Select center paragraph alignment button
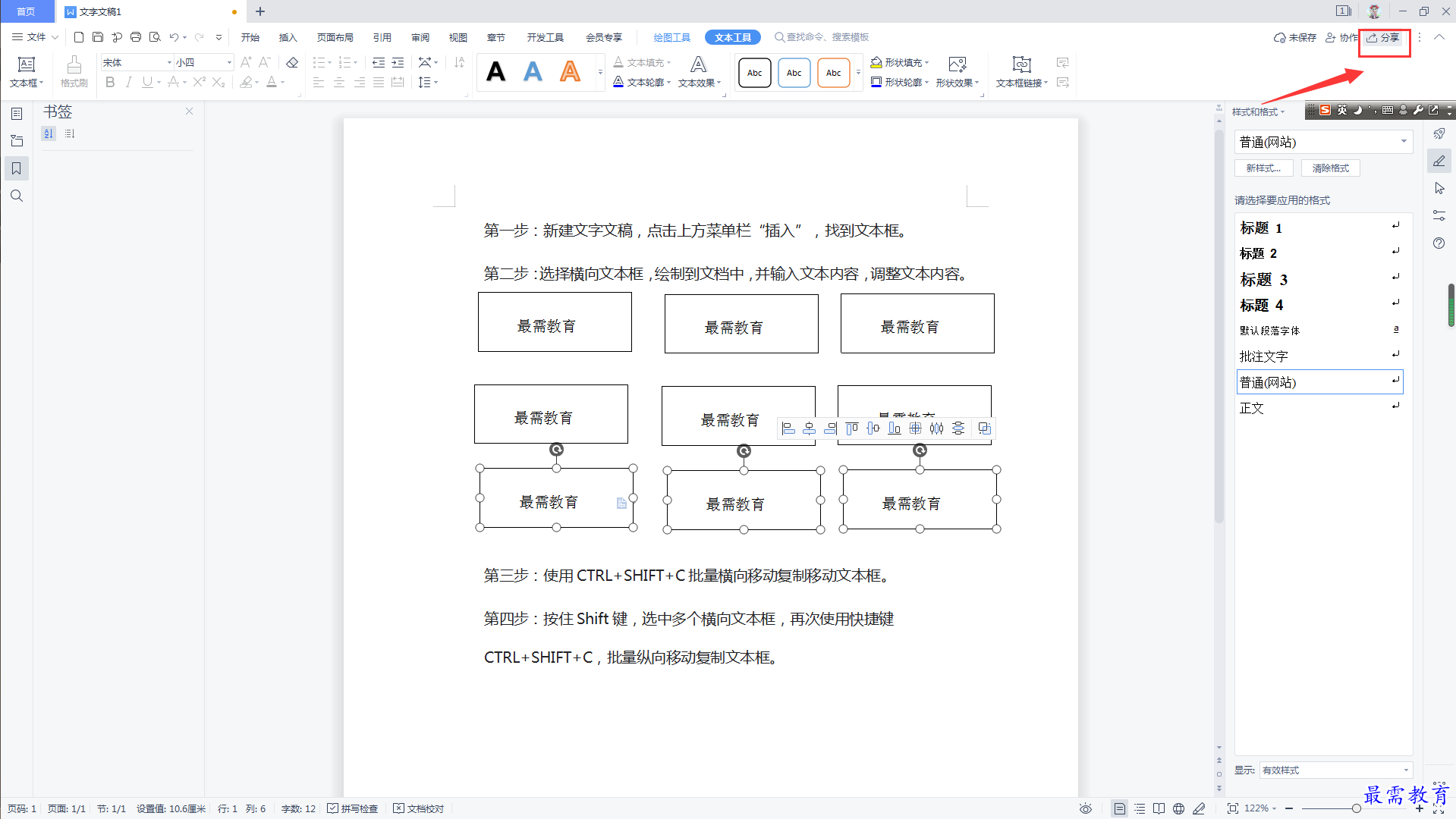 point(338,82)
